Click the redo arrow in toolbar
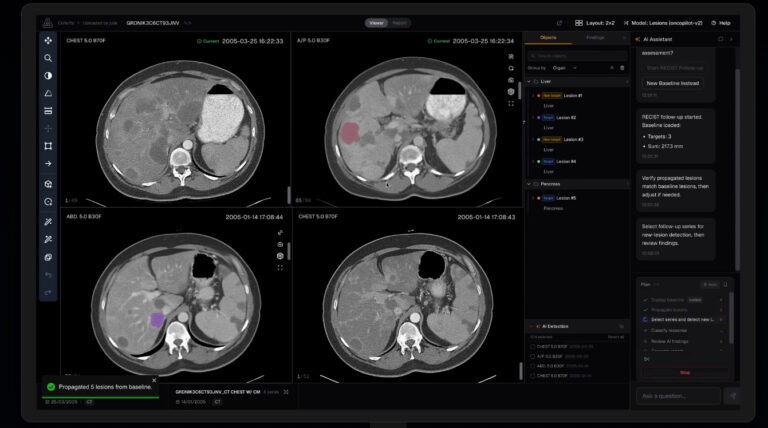 pos(48,293)
